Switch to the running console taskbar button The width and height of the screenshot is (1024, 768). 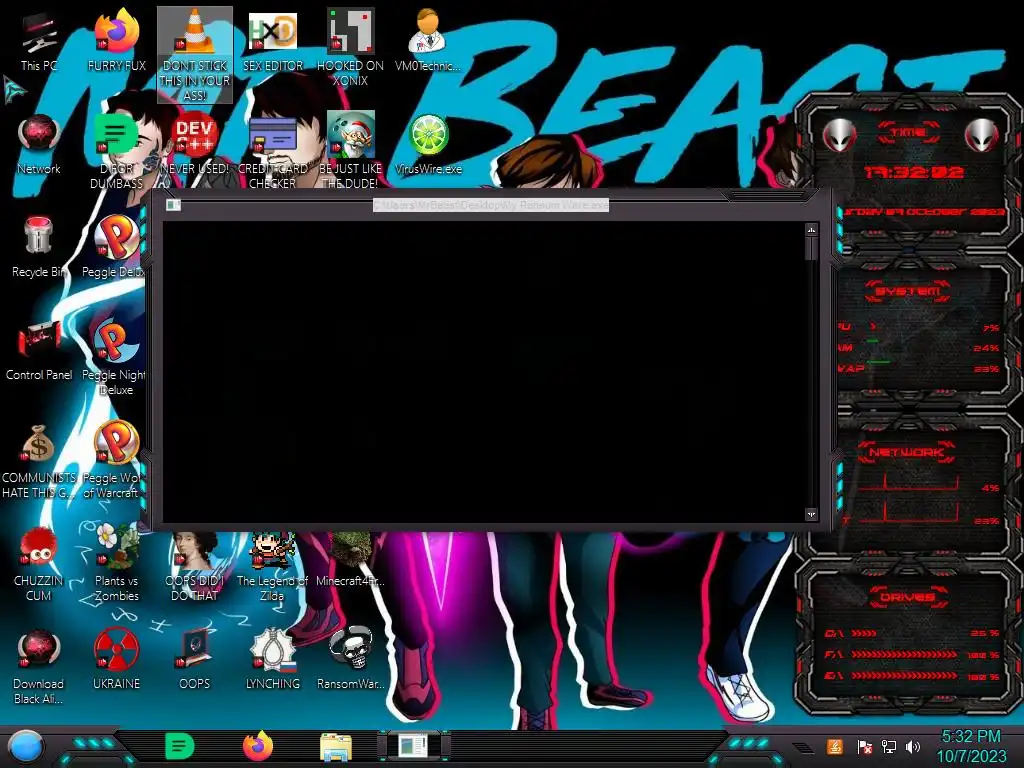click(413, 746)
